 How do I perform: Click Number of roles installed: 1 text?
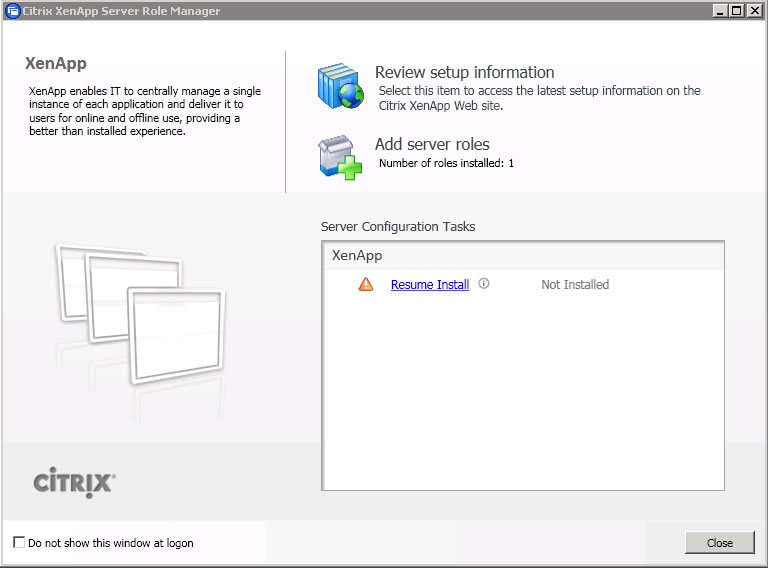click(446, 163)
